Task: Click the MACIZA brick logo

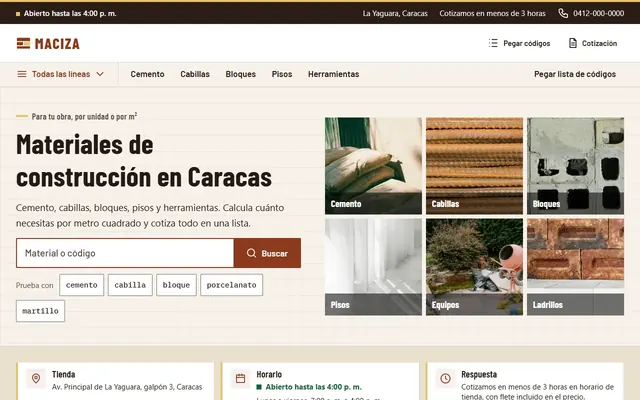Action: (48, 43)
